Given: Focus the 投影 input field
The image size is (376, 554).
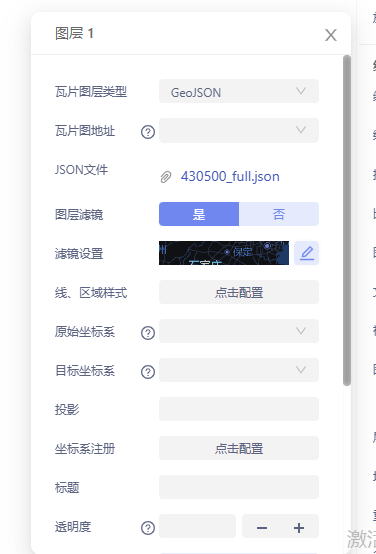Looking at the screenshot, I should tap(239, 409).
